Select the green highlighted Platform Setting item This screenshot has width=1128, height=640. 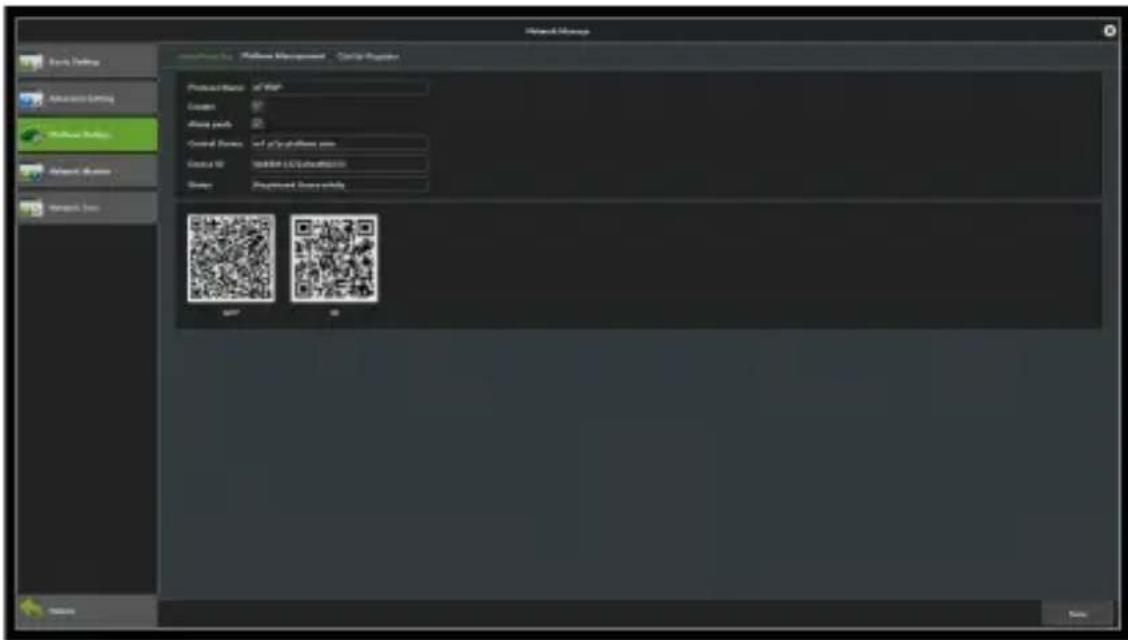[x=87, y=135]
